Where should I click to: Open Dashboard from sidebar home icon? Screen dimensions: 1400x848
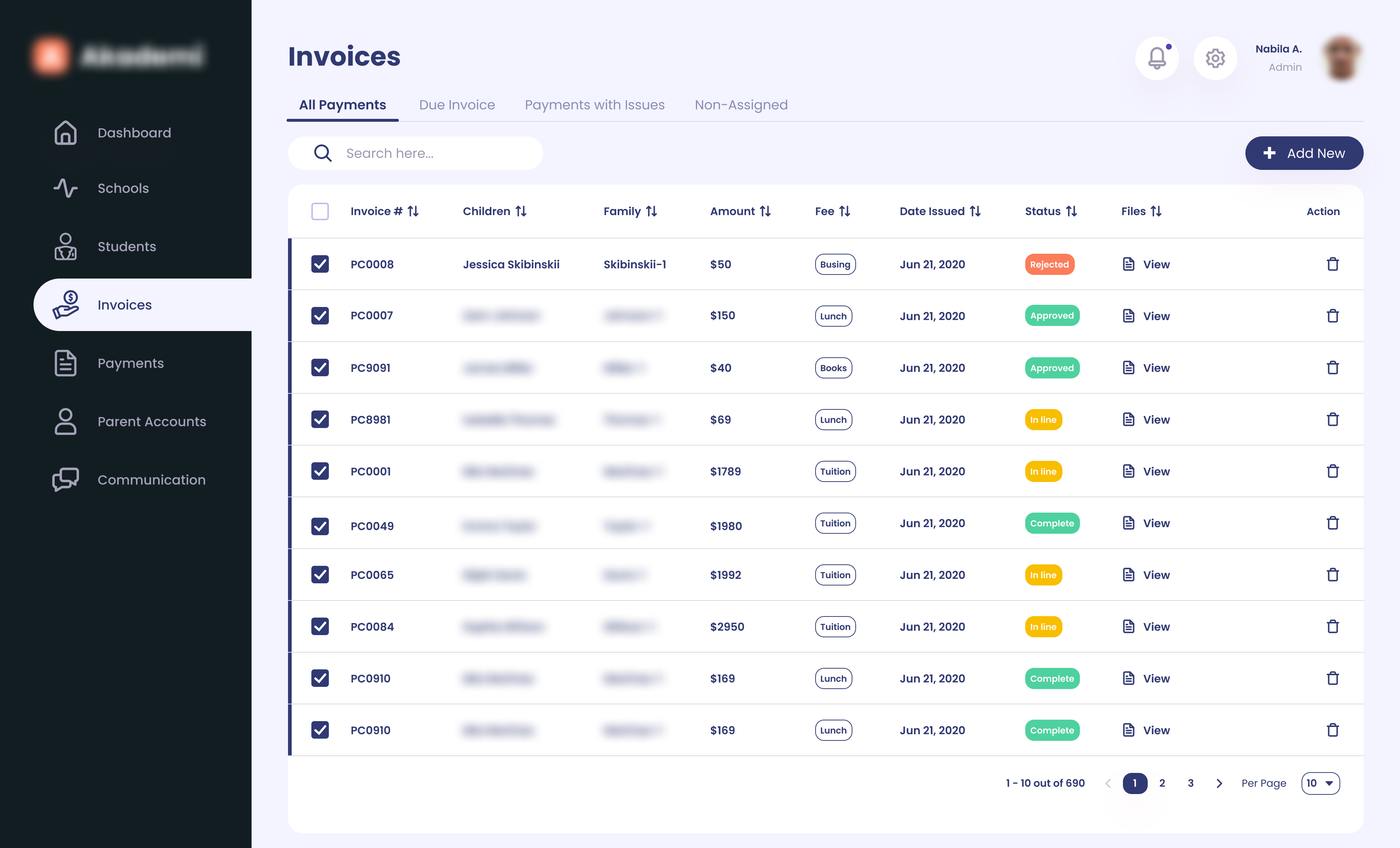click(x=65, y=132)
